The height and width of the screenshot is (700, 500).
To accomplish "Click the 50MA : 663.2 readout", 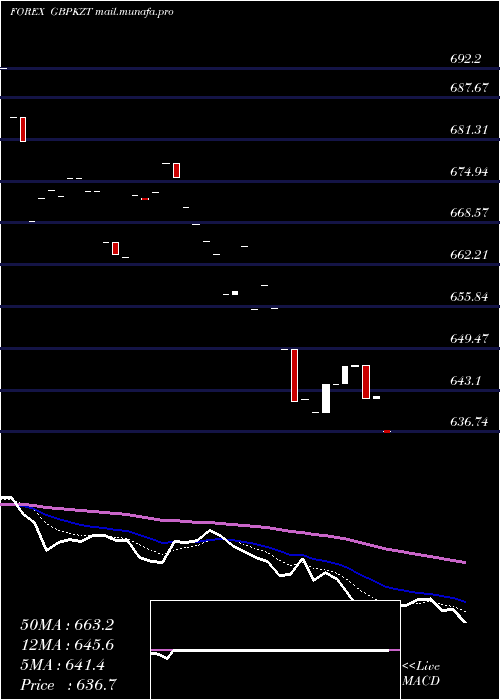I will [x=67, y=625].
